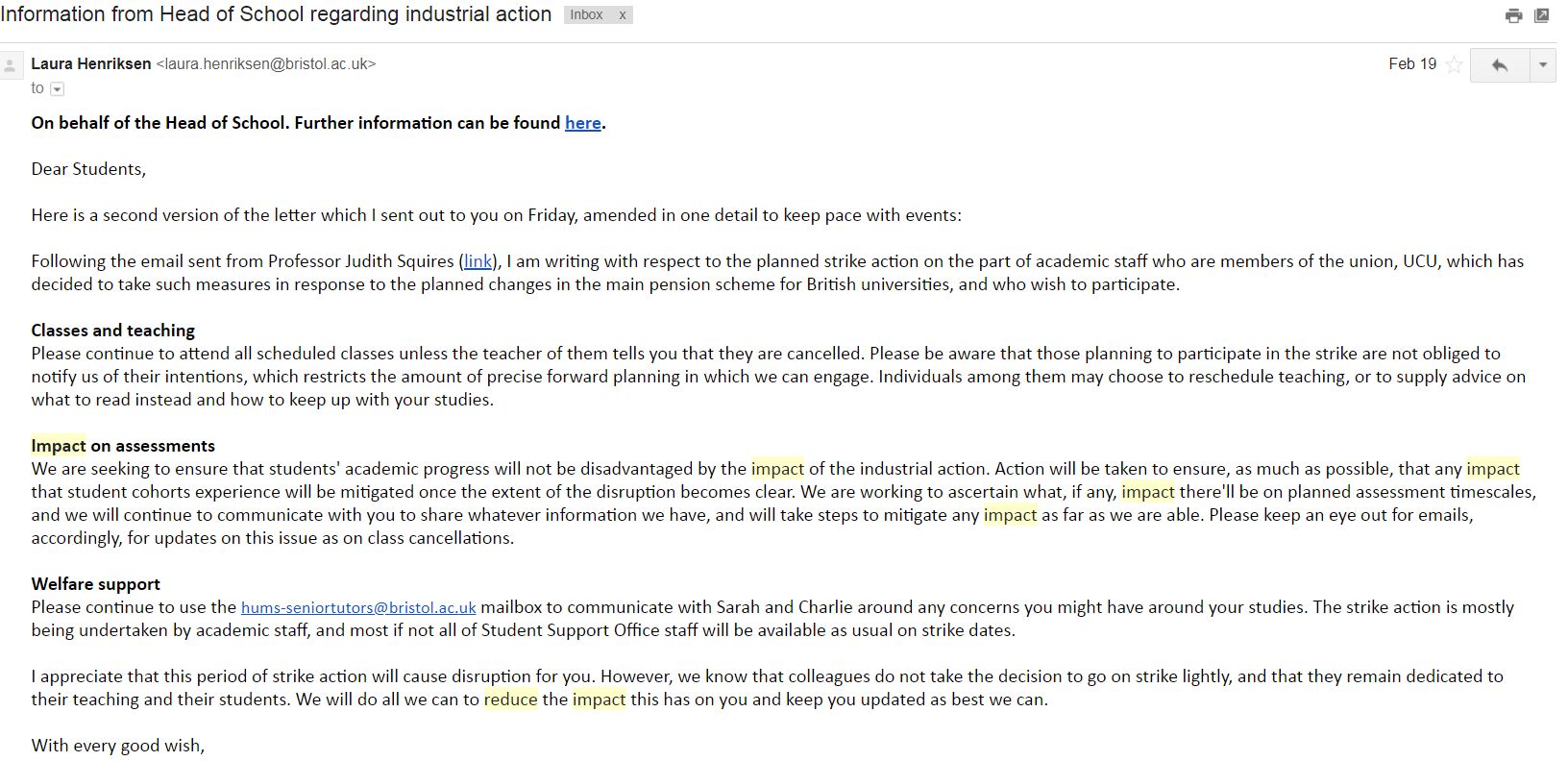This screenshot has height=761, width=1568.
Task: Click the "Welfare support" heading
Action: [96, 584]
